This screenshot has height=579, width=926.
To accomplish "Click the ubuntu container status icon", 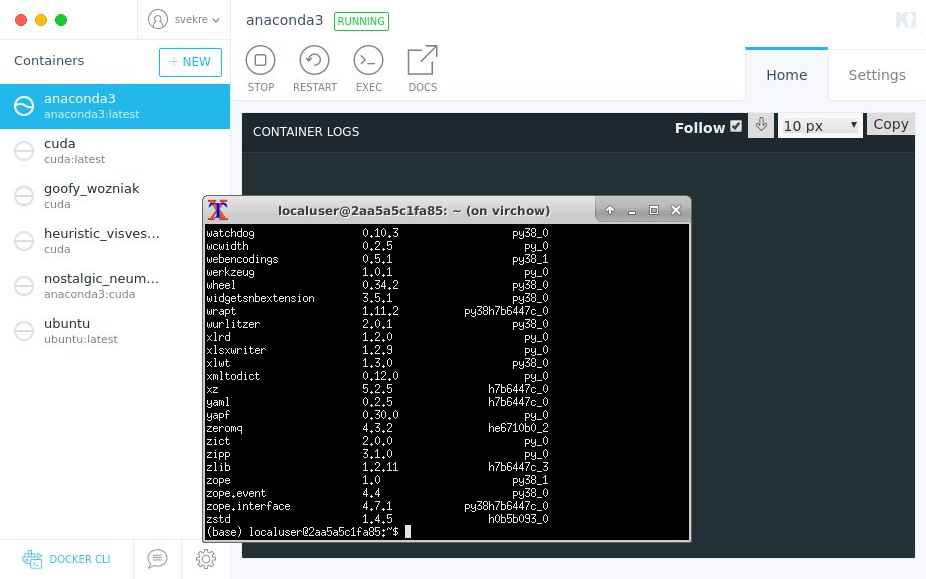I will click(24, 331).
